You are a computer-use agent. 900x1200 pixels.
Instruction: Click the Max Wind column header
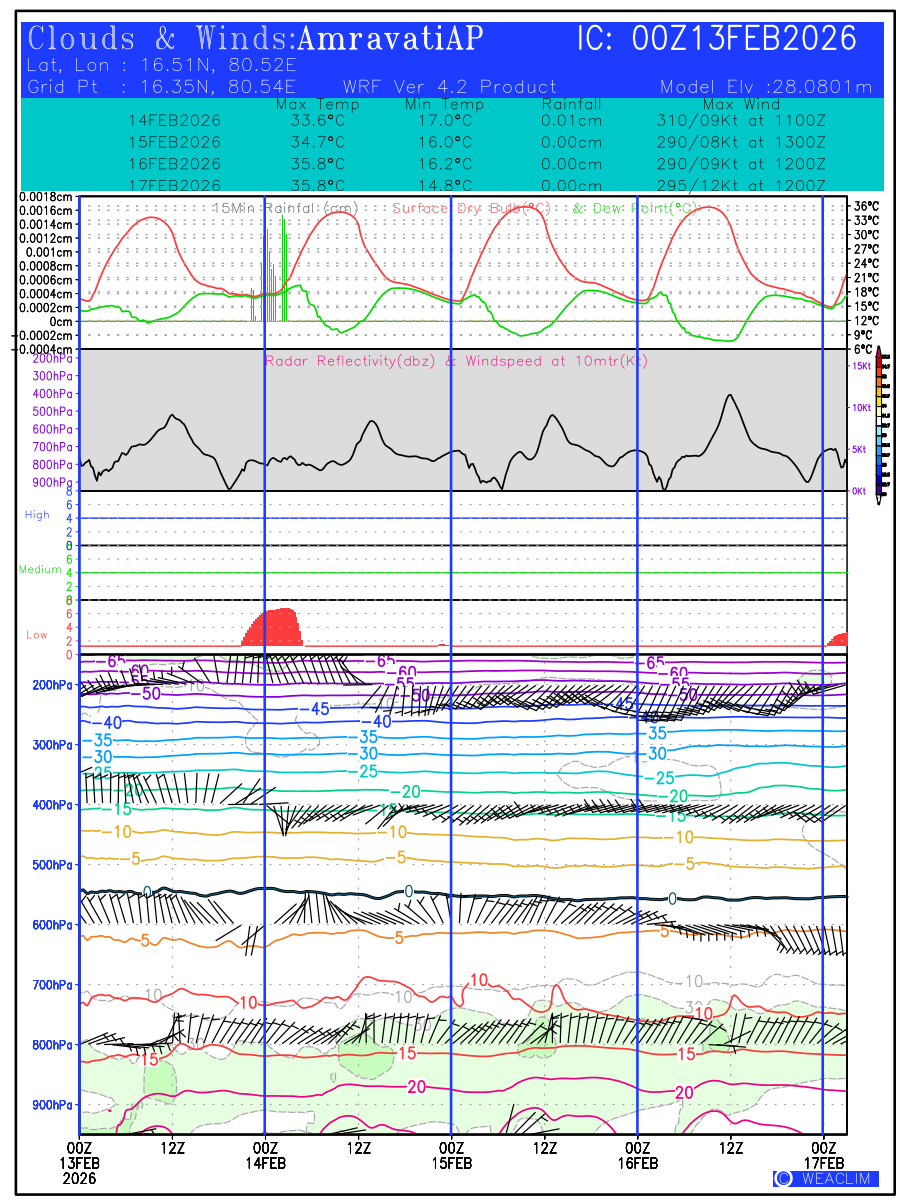pyautogui.click(x=741, y=104)
